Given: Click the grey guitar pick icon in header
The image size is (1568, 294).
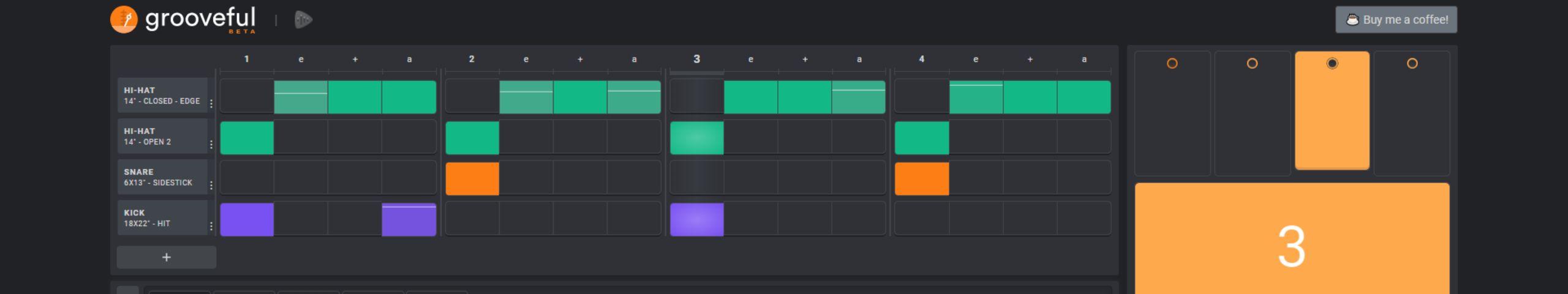Looking at the screenshot, I should point(303,20).
